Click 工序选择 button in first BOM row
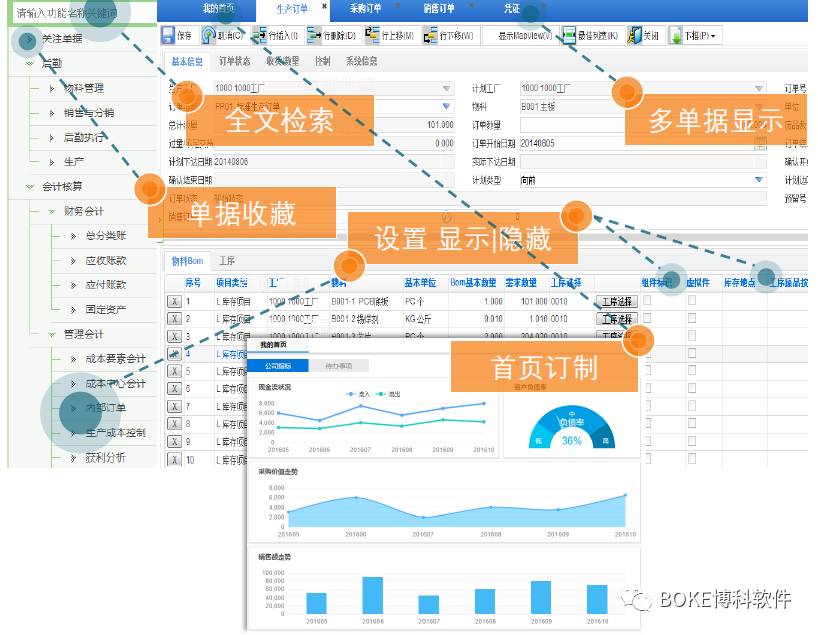This screenshot has height=635, width=818. (x=616, y=301)
